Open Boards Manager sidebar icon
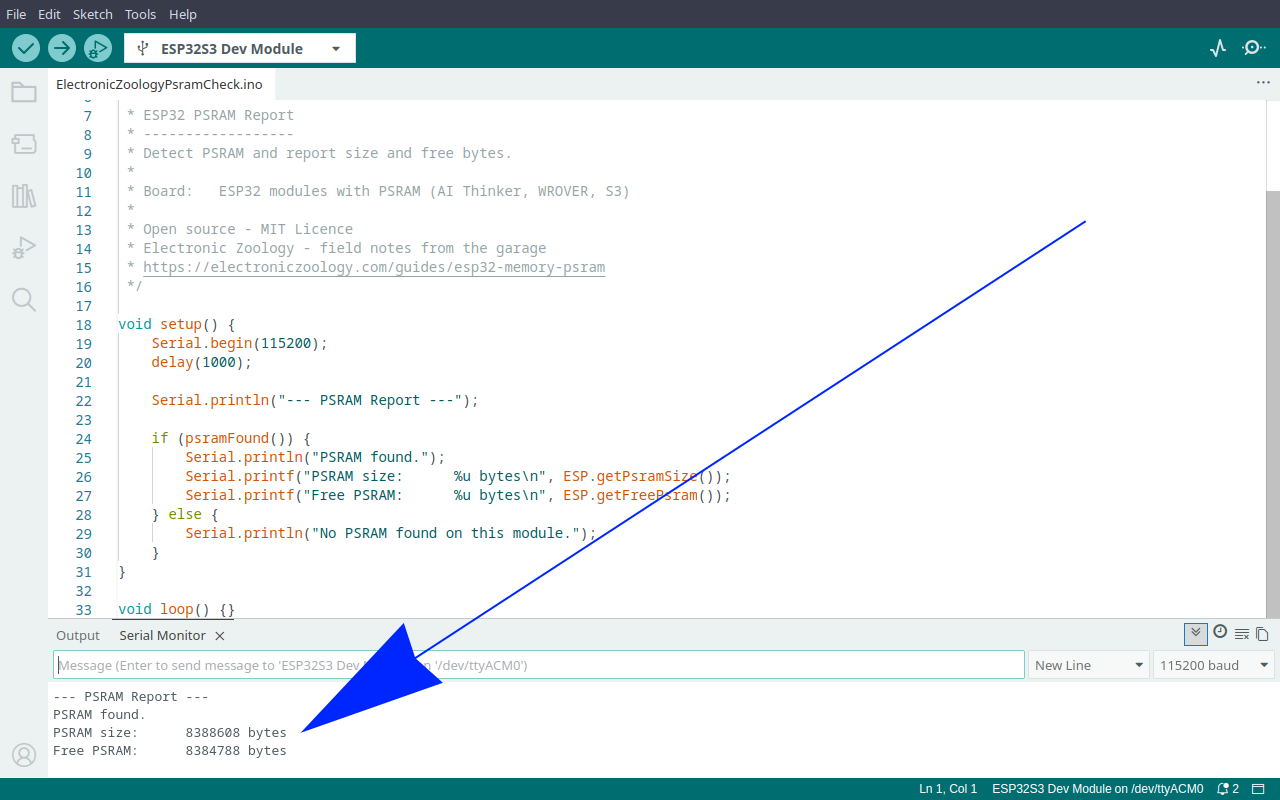The height and width of the screenshot is (800, 1280). tap(24, 144)
